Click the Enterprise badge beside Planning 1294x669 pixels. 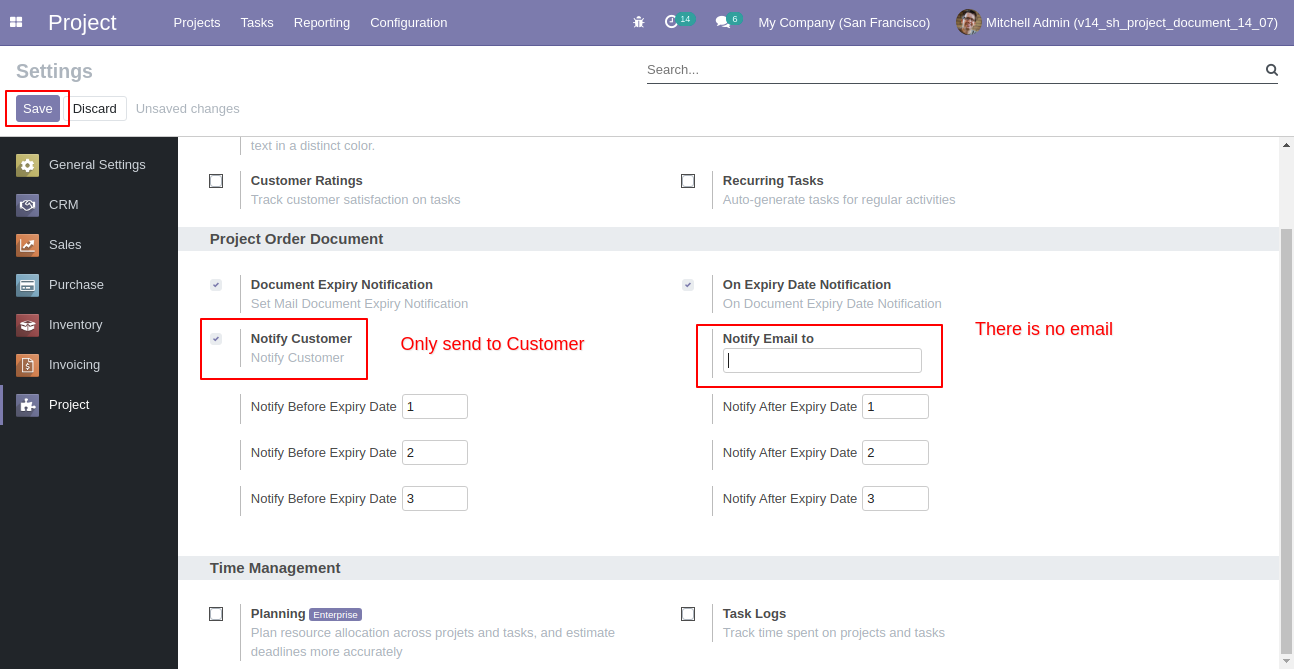(335, 615)
